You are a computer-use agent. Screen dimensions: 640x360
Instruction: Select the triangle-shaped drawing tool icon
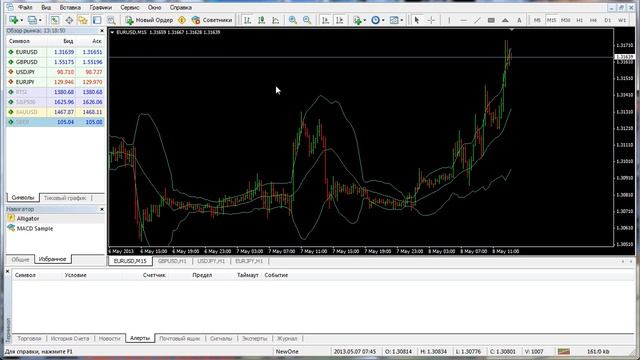pos(505,20)
